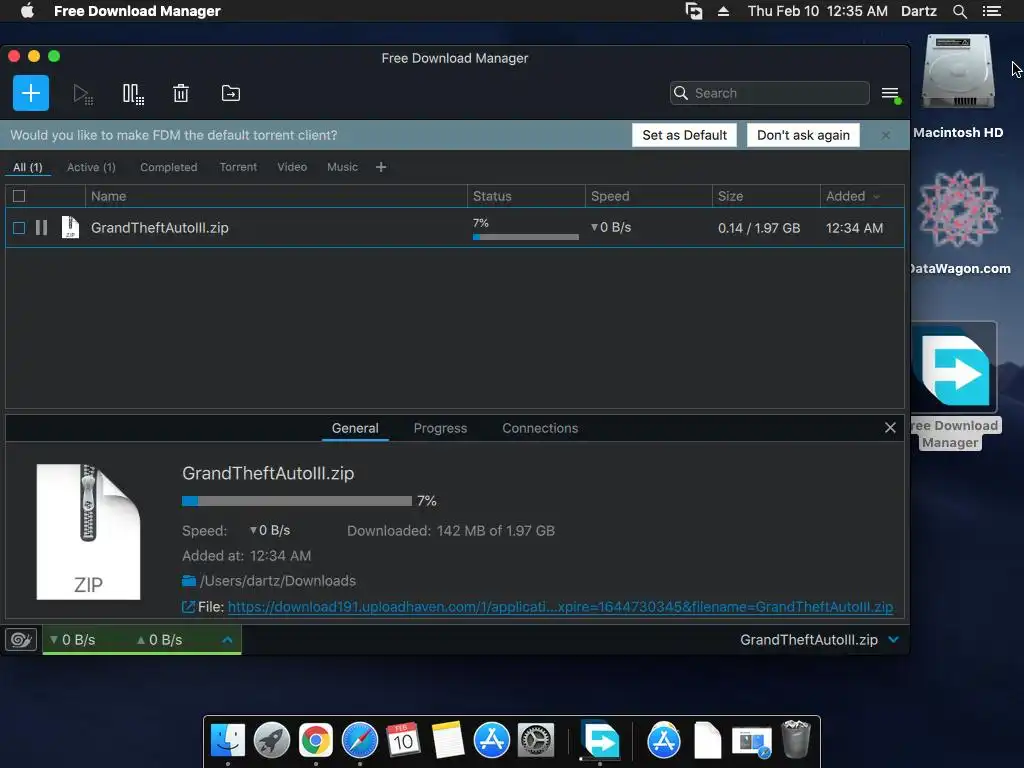Open Notification Center list icon
This screenshot has width=1024, height=768.
click(991, 11)
